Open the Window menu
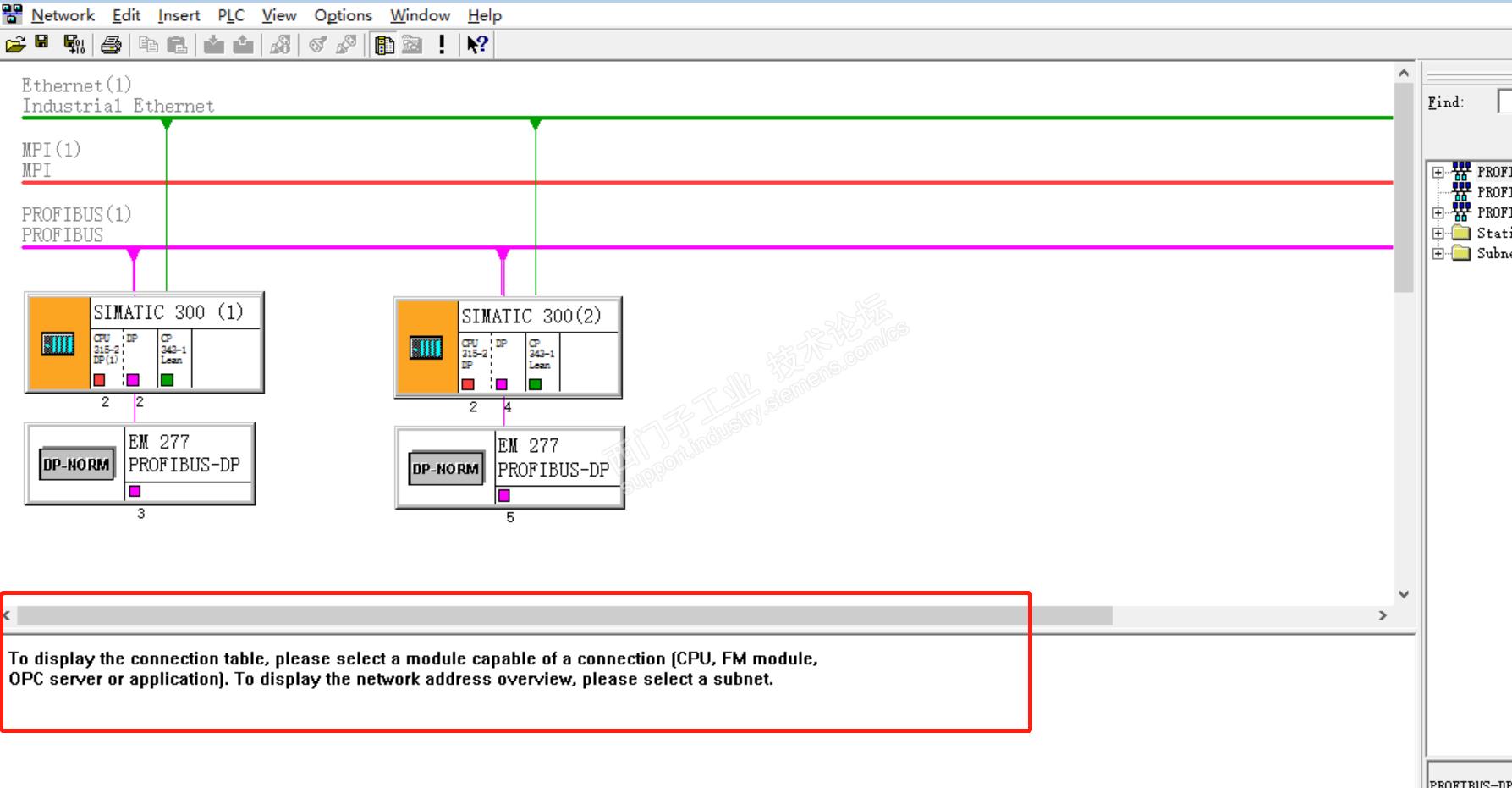 (x=420, y=15)
